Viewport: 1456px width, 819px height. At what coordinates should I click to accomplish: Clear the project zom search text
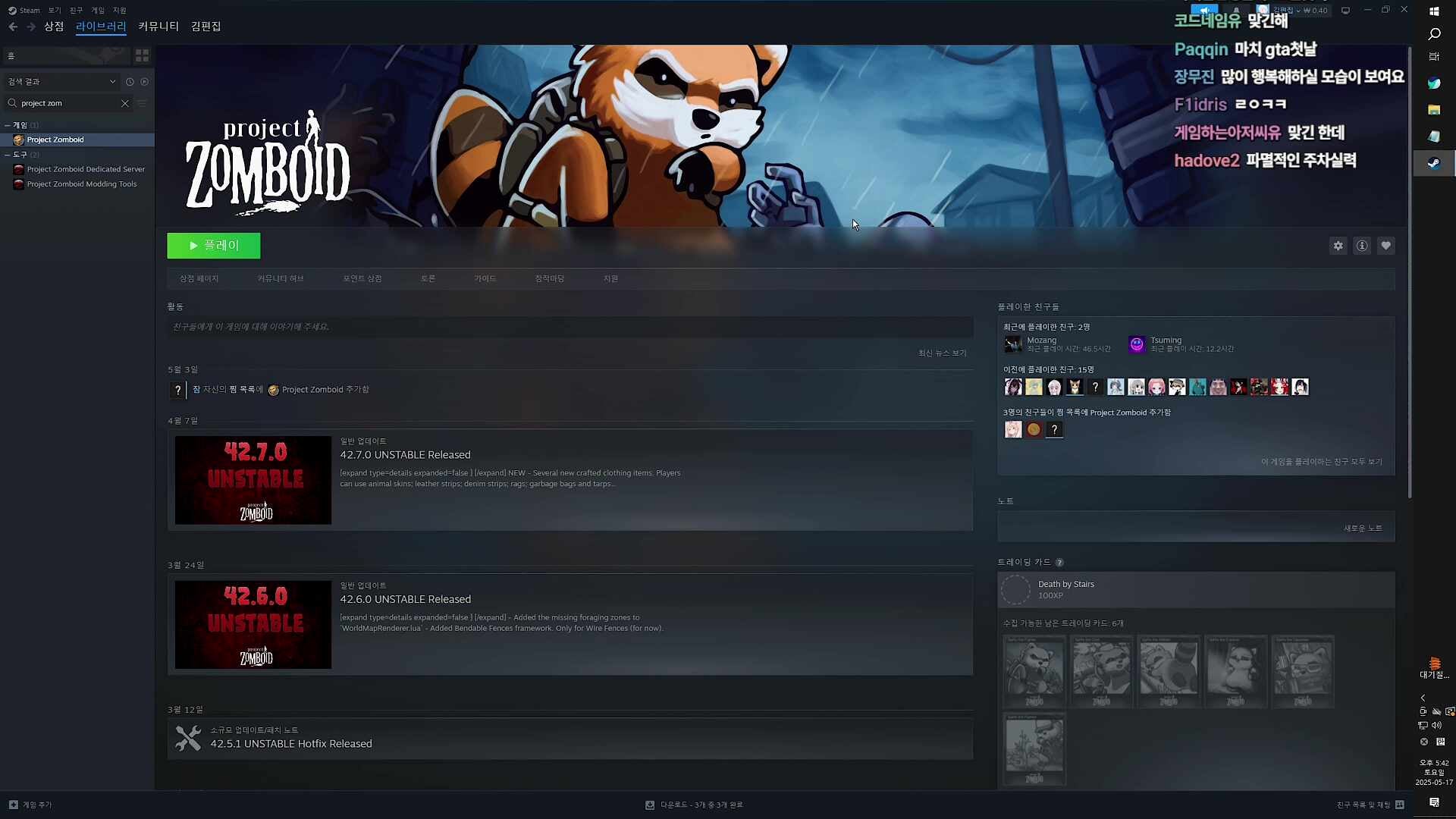(125, 103)
